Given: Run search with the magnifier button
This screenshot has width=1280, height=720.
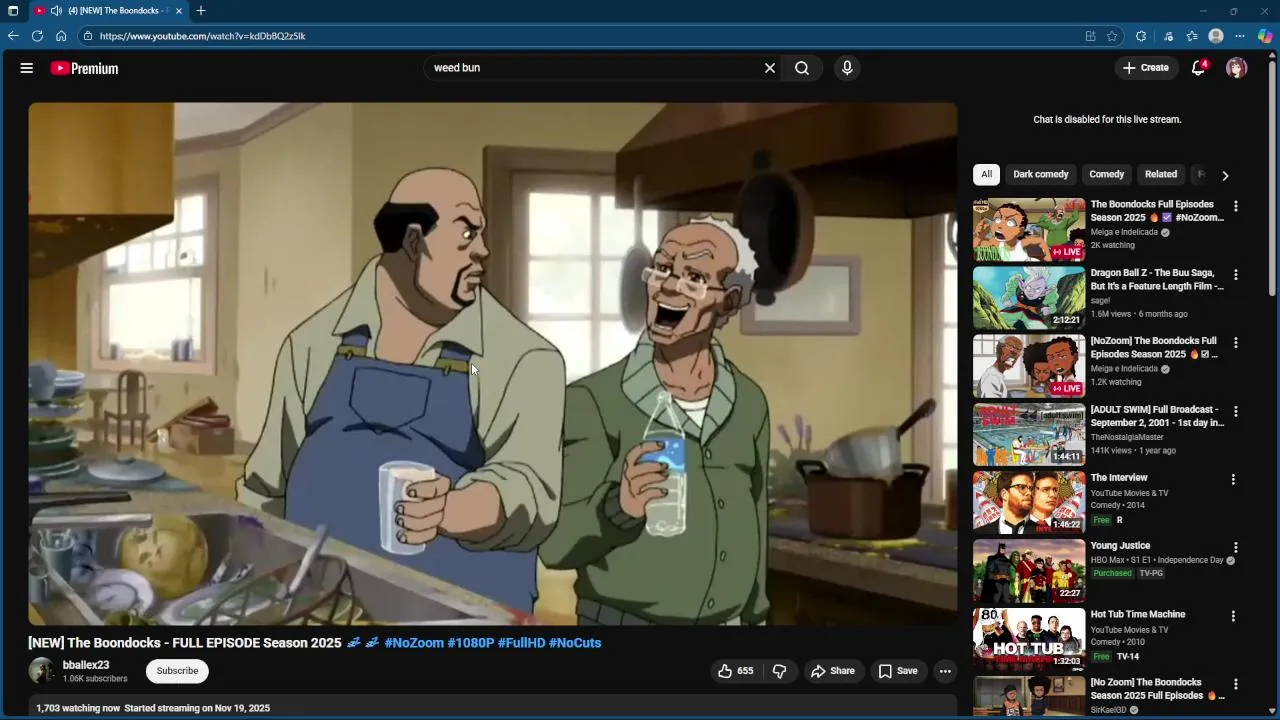Looking at the screenshot, I should pyautogui.click(x=802, y=68).
